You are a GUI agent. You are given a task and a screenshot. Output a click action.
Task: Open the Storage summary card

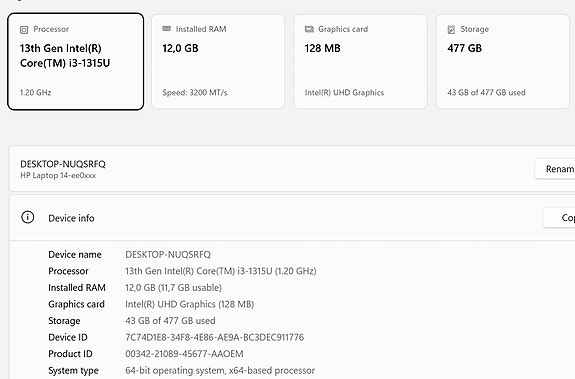503,62
